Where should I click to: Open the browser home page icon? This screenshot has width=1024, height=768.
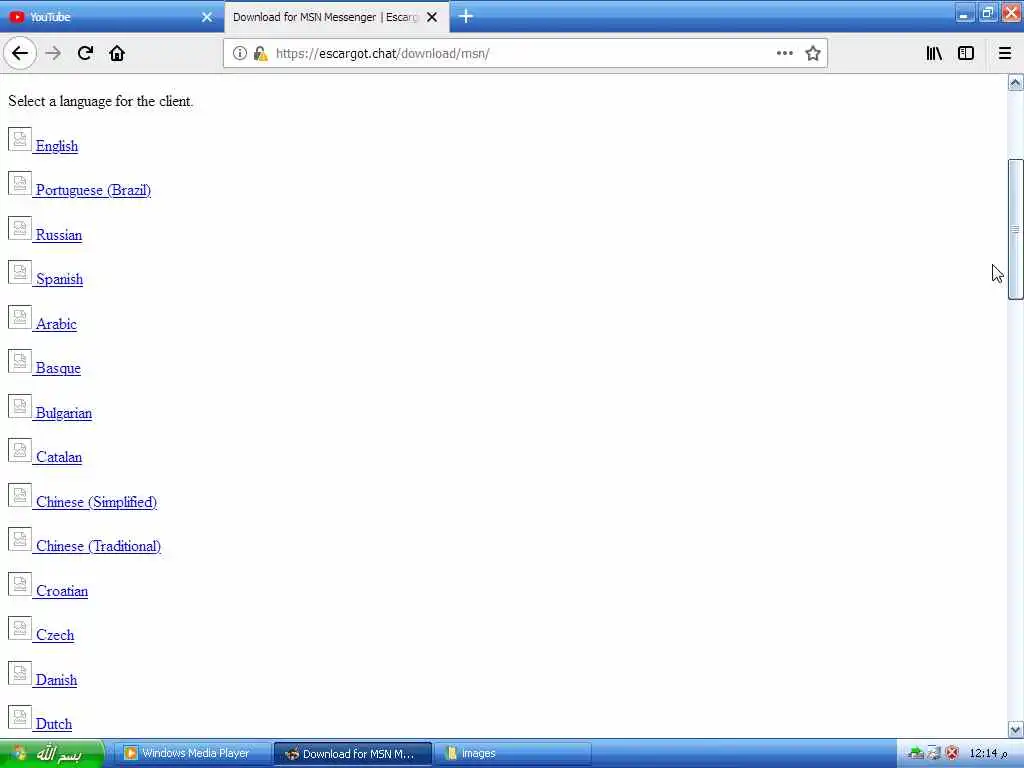(117, 54)
